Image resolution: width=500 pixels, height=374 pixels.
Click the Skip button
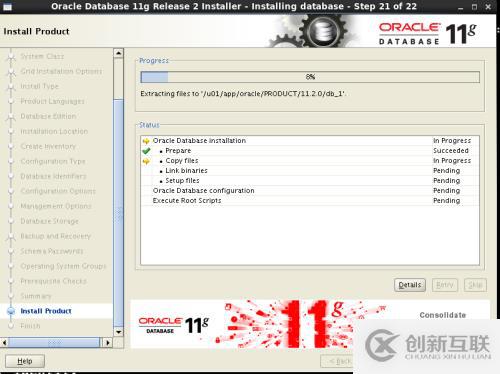475,285
